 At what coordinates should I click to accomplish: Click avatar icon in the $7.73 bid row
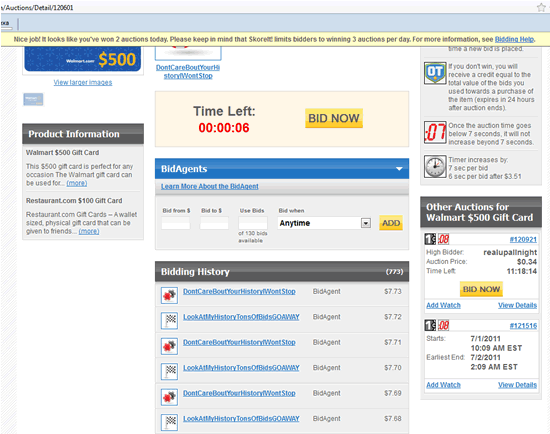[x=169, y=295]
